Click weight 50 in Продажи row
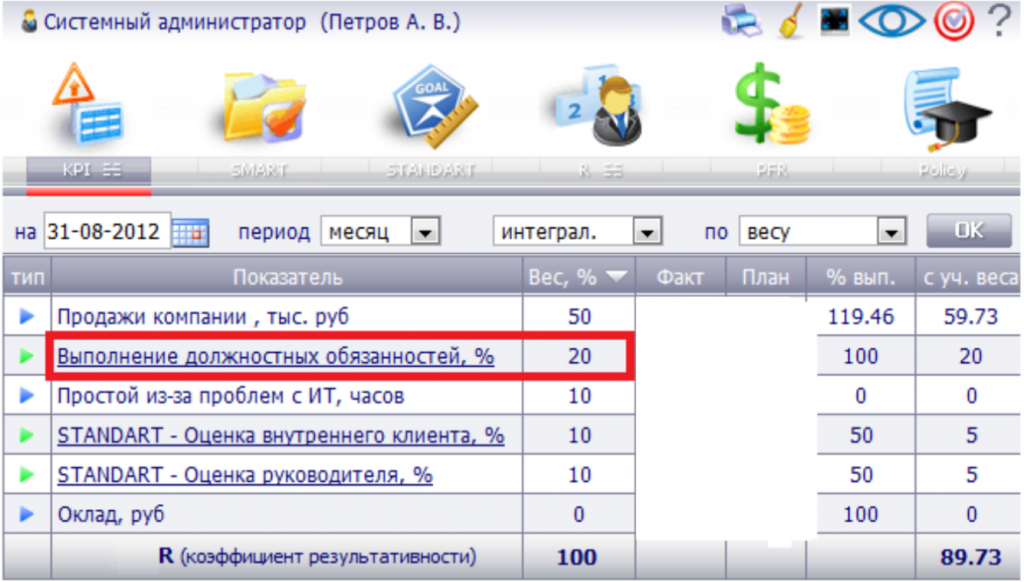Image resolution: width=1024 pixels, height=582 pixels. click(x=579, y=317)
